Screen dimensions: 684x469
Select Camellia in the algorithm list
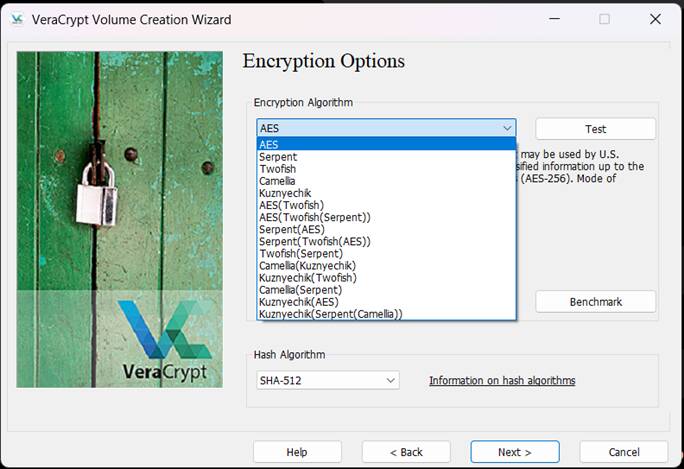(386, 181)
